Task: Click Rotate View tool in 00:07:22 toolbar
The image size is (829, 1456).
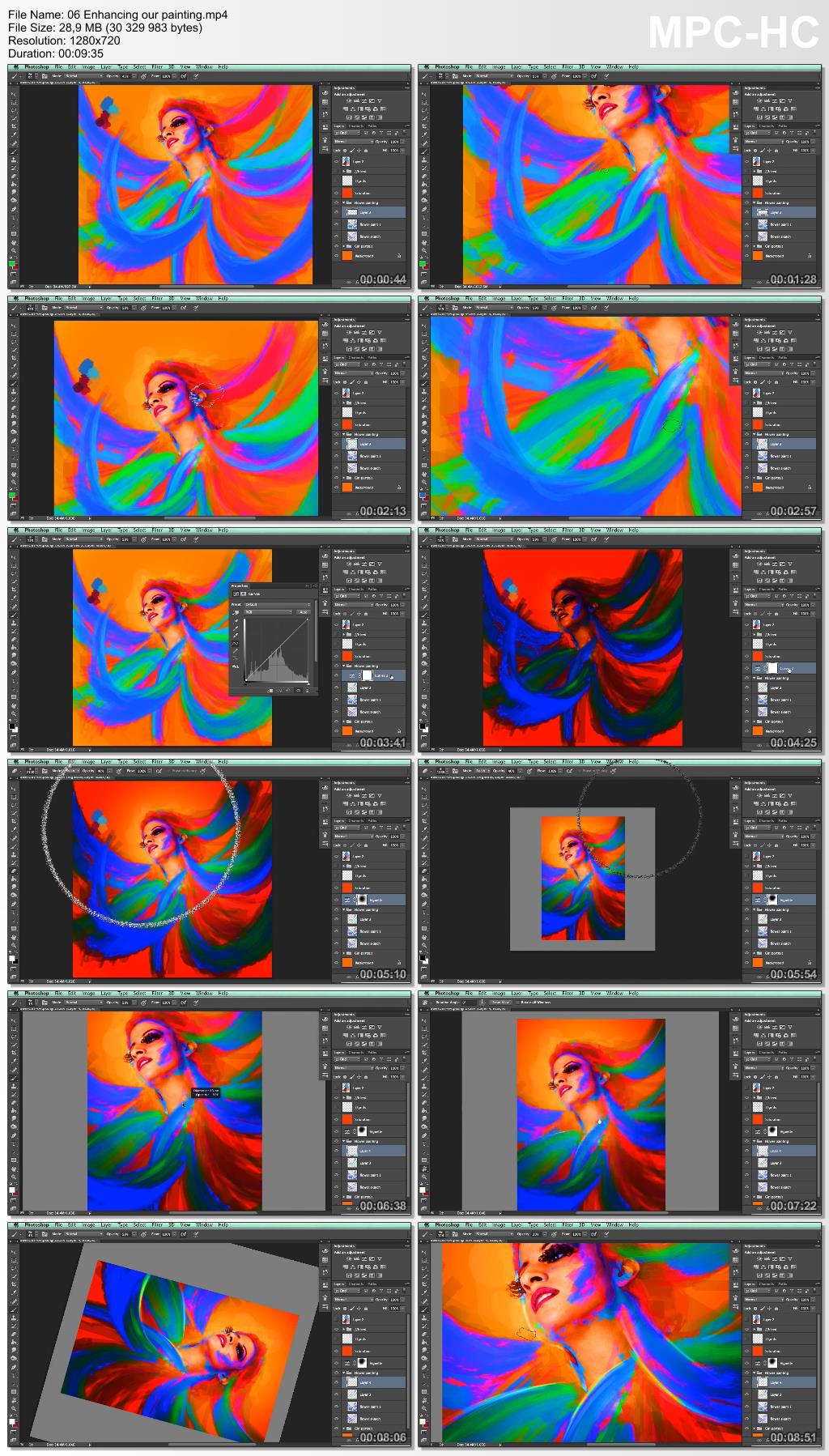Action: [x=424, y=1169]
